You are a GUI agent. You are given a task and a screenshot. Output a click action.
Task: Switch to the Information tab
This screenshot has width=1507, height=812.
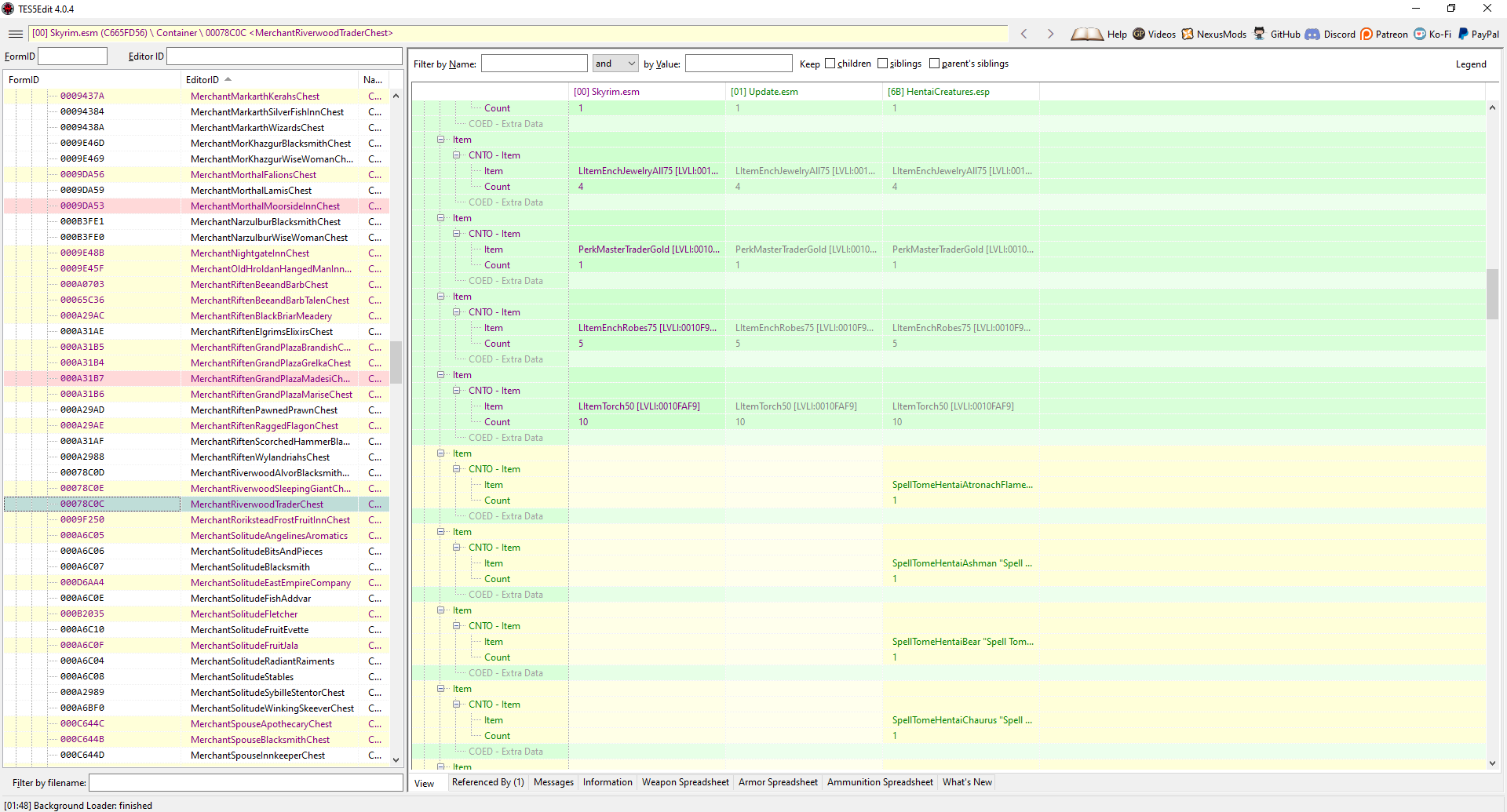click(x=608, y=782)
